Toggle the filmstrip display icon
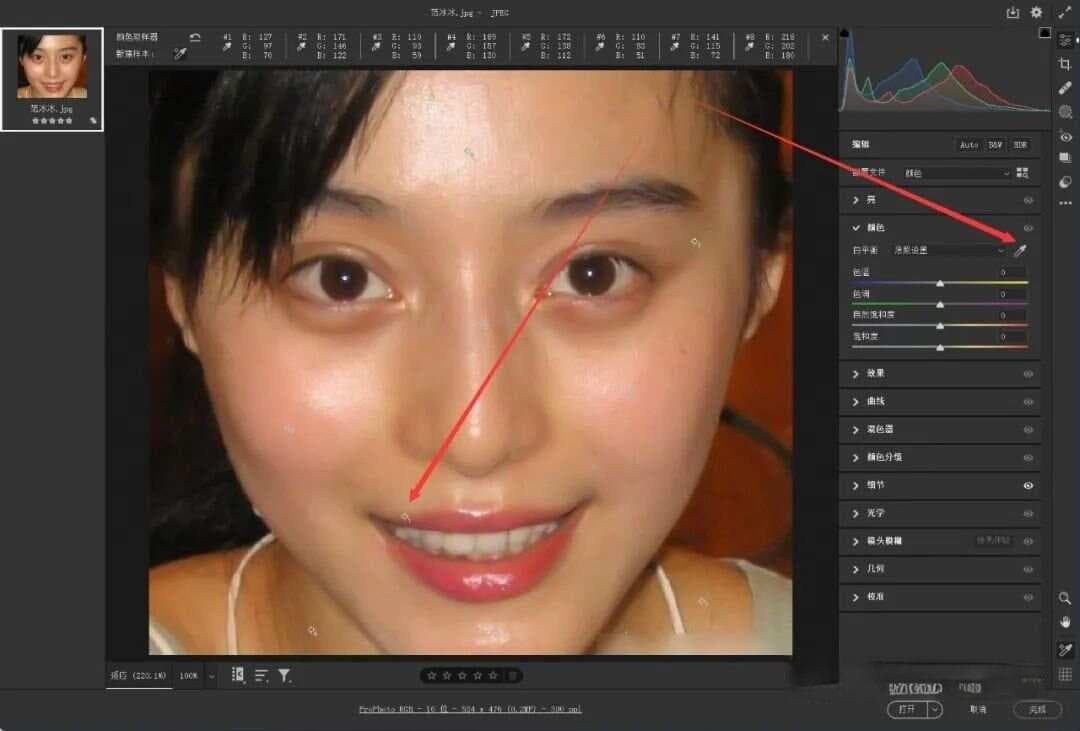The image size is (1080, 731). [x=238, y=675]
